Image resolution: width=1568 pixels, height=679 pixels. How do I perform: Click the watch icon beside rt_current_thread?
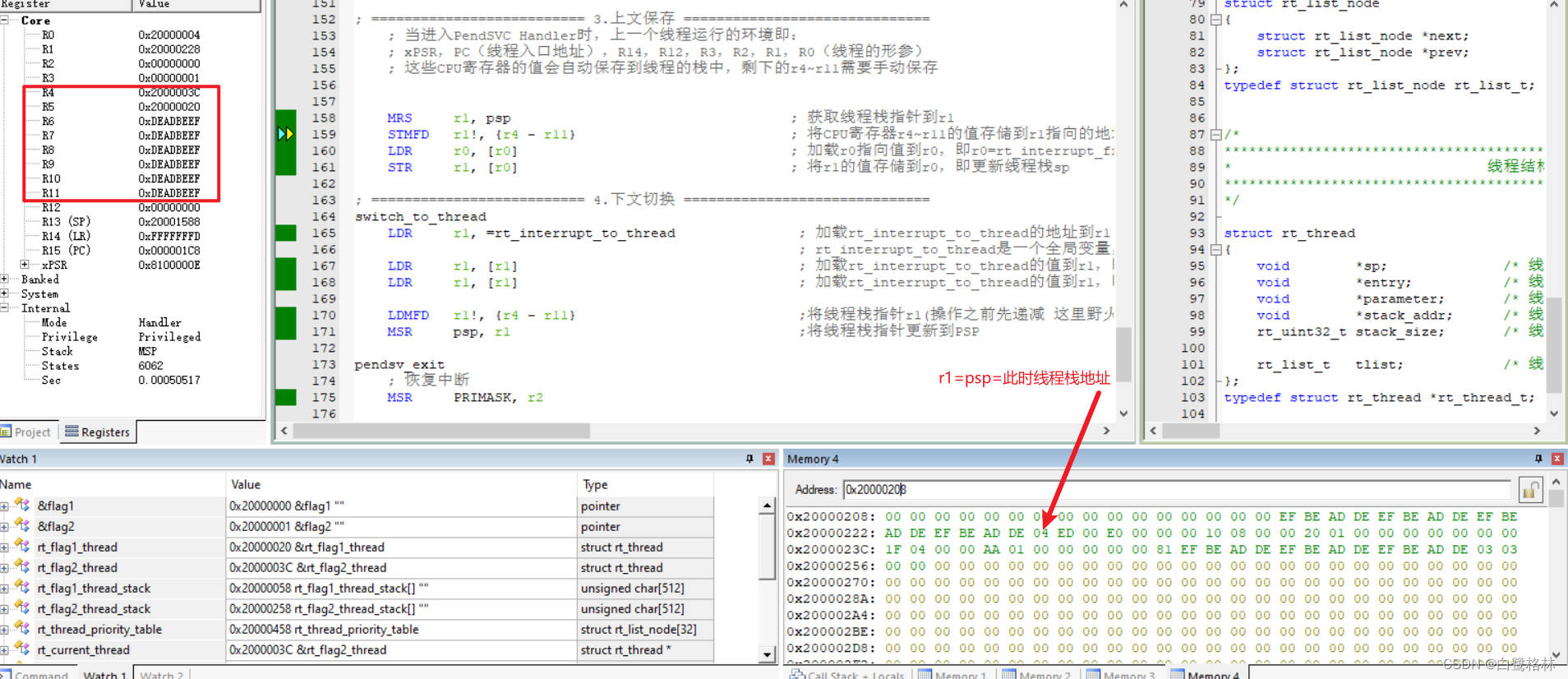click(x=22, y=649)
